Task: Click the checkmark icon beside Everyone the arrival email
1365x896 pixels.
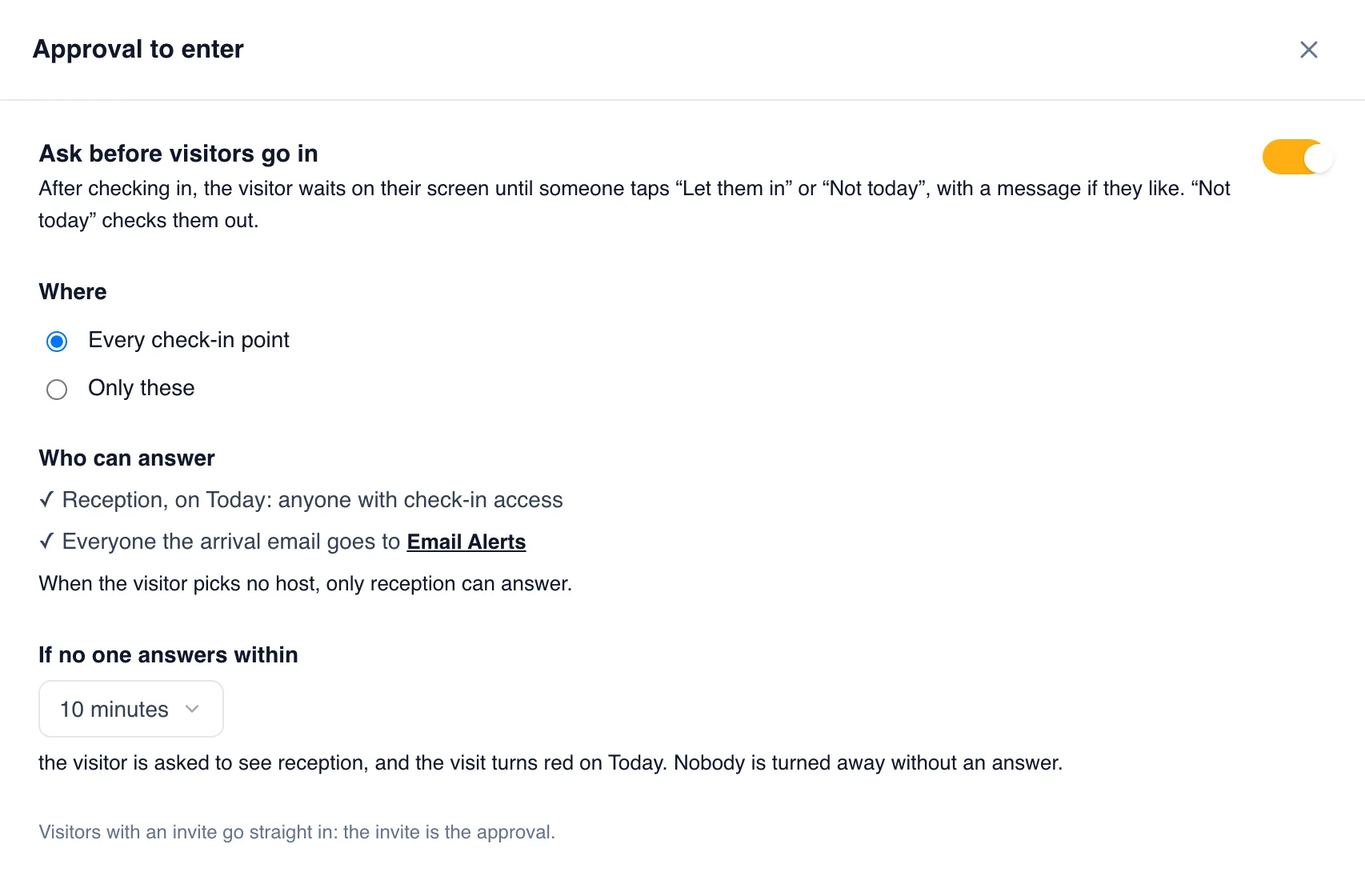Action: pyautogui.click(x=46, y=542)
